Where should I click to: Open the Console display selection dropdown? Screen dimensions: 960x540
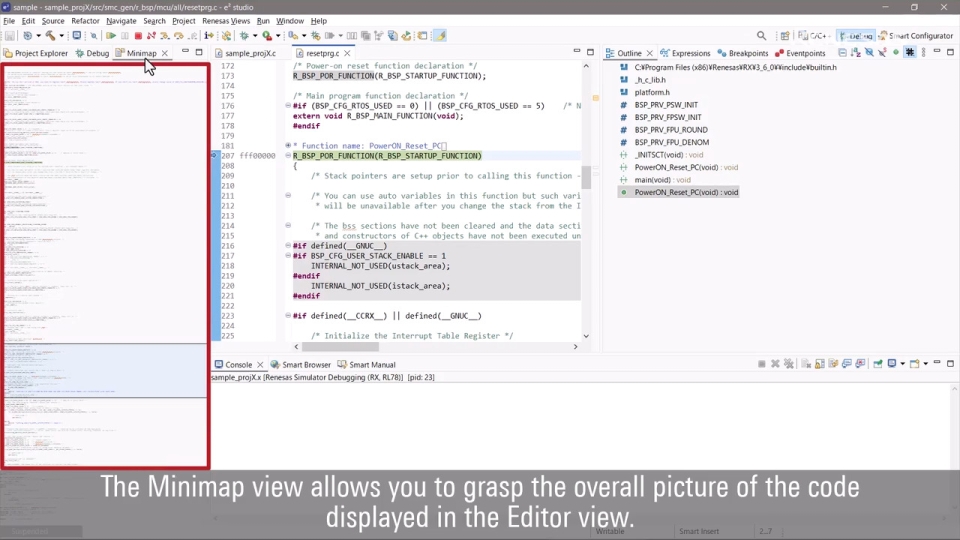(904, 364)
